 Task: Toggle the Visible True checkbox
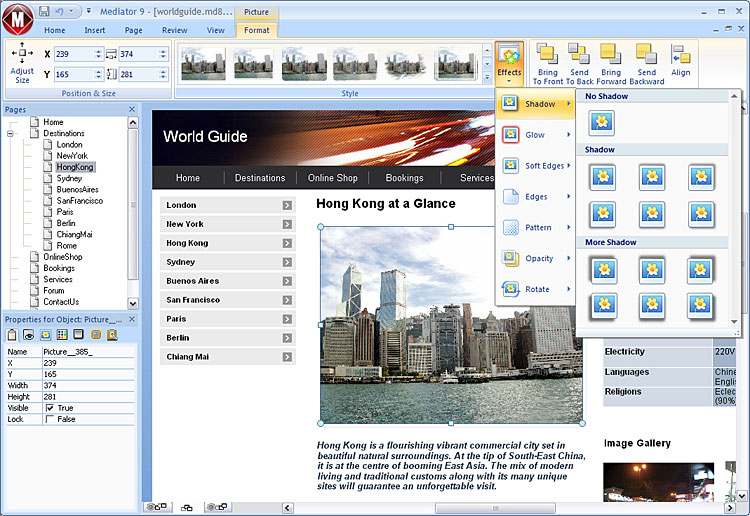[50, 408]
